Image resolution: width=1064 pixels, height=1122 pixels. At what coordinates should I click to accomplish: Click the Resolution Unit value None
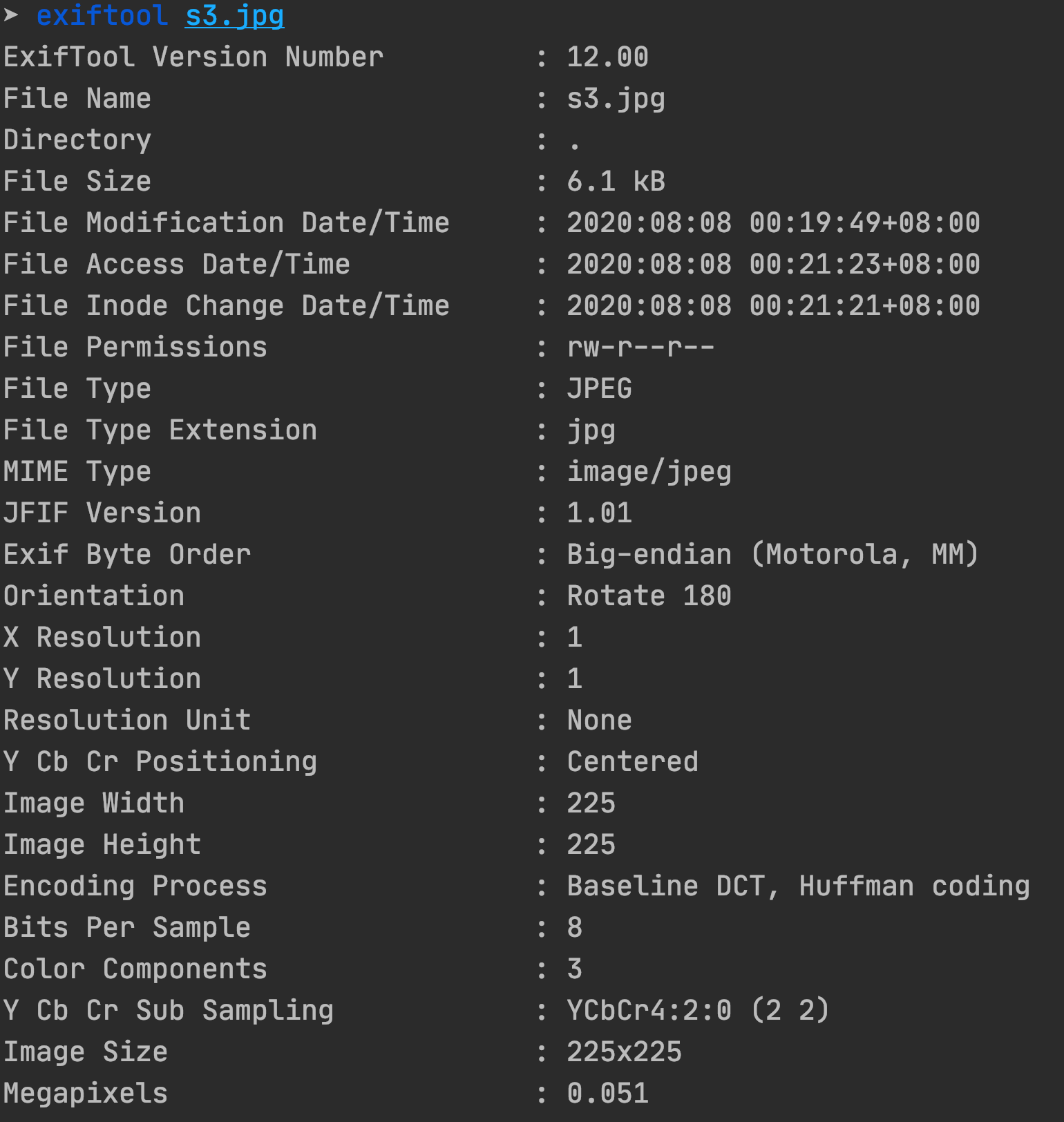(599, 721)
